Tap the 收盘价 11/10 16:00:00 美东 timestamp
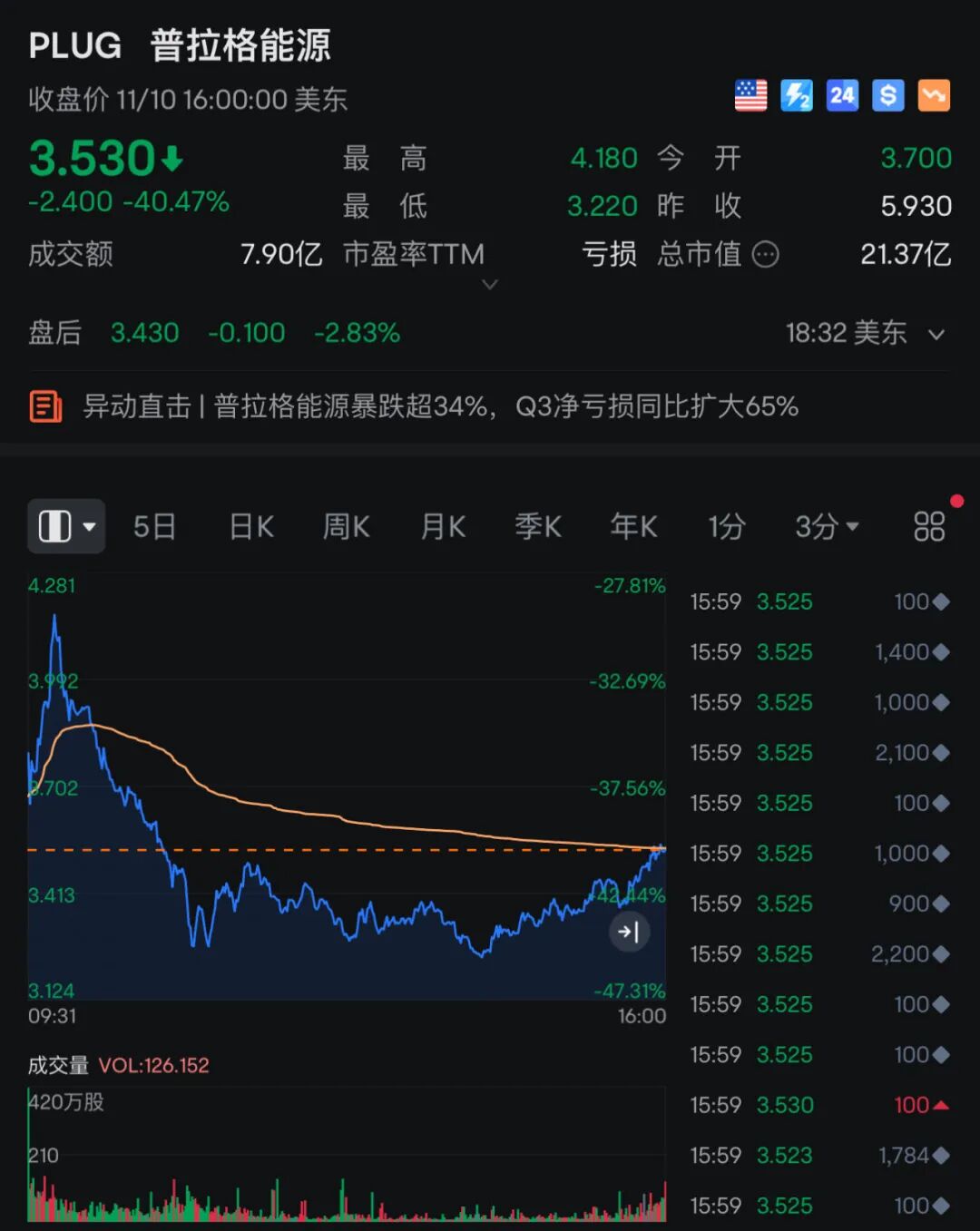Viewport: 980px width, 1231px height. tap(188, 100)
